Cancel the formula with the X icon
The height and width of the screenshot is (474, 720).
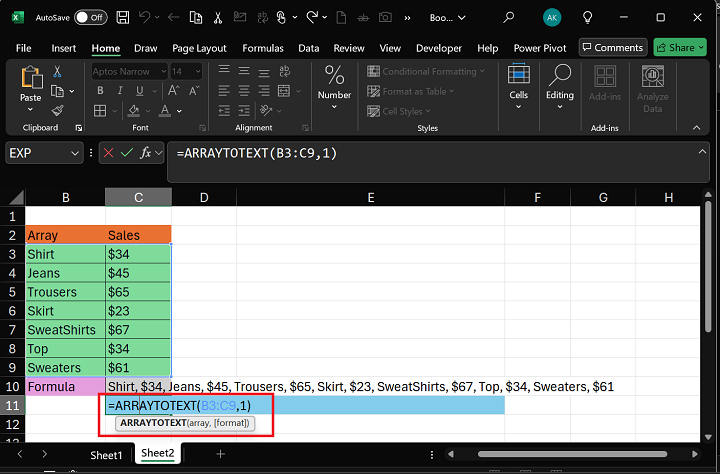(108, 153)
